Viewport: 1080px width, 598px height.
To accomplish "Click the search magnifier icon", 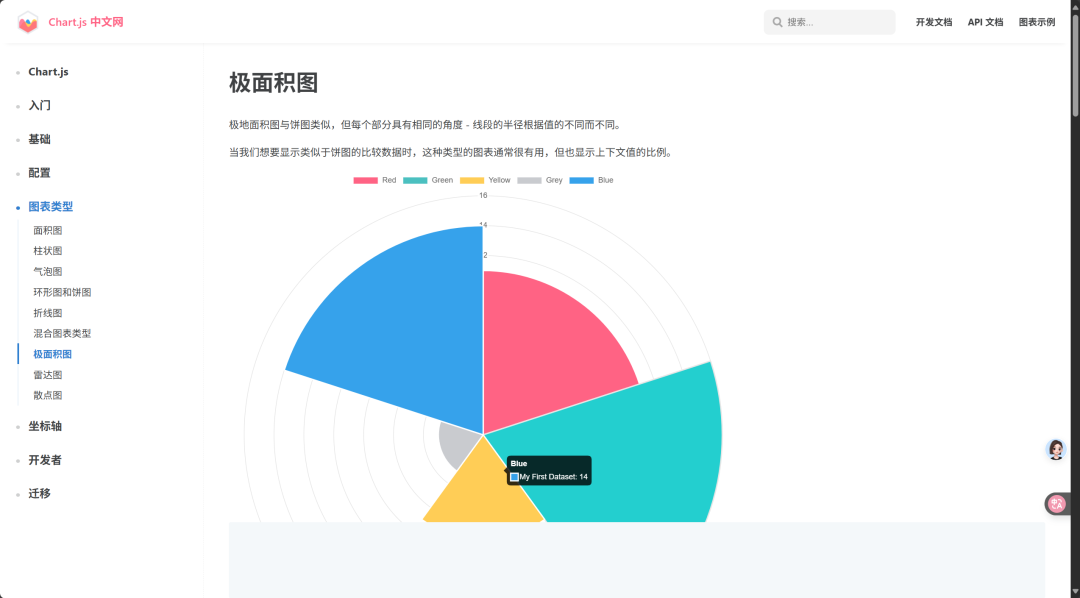I will (778, 22).
